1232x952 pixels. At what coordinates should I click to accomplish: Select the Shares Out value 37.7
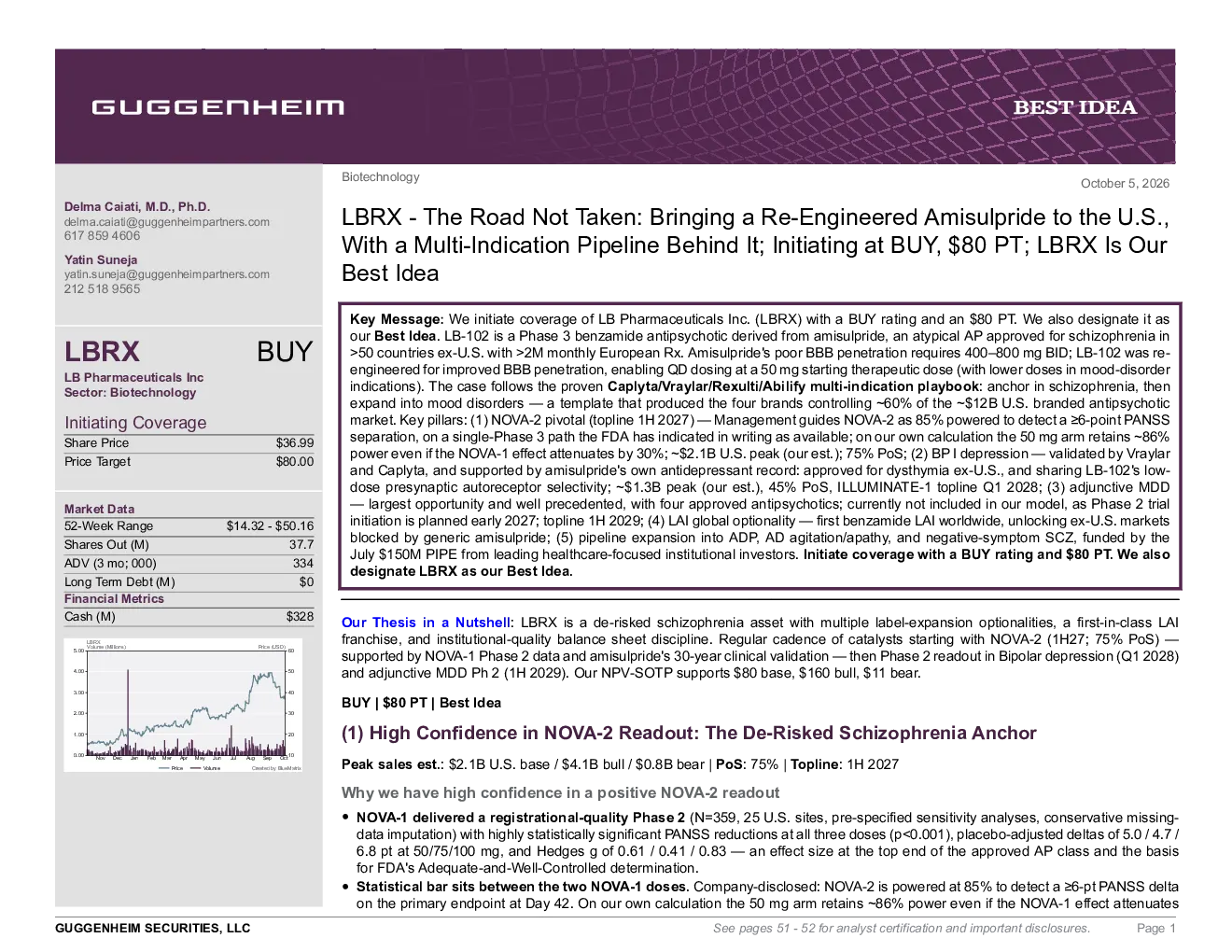pyautogui.click(x=301, y=545)
